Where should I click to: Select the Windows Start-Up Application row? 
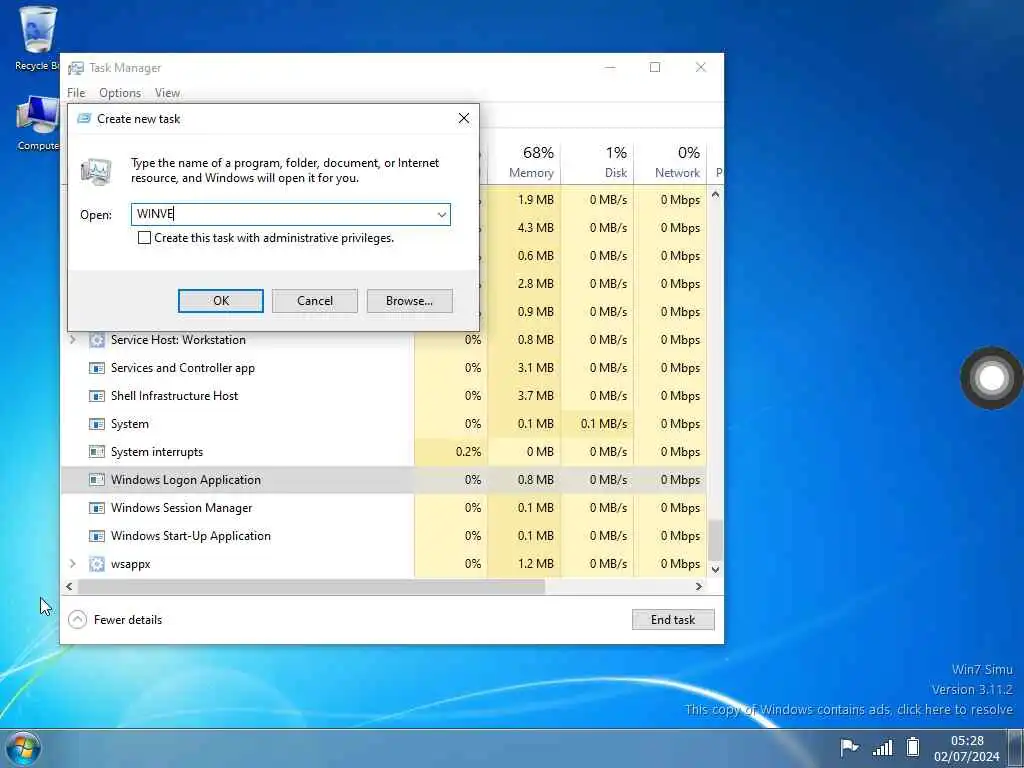pos(384,536)
